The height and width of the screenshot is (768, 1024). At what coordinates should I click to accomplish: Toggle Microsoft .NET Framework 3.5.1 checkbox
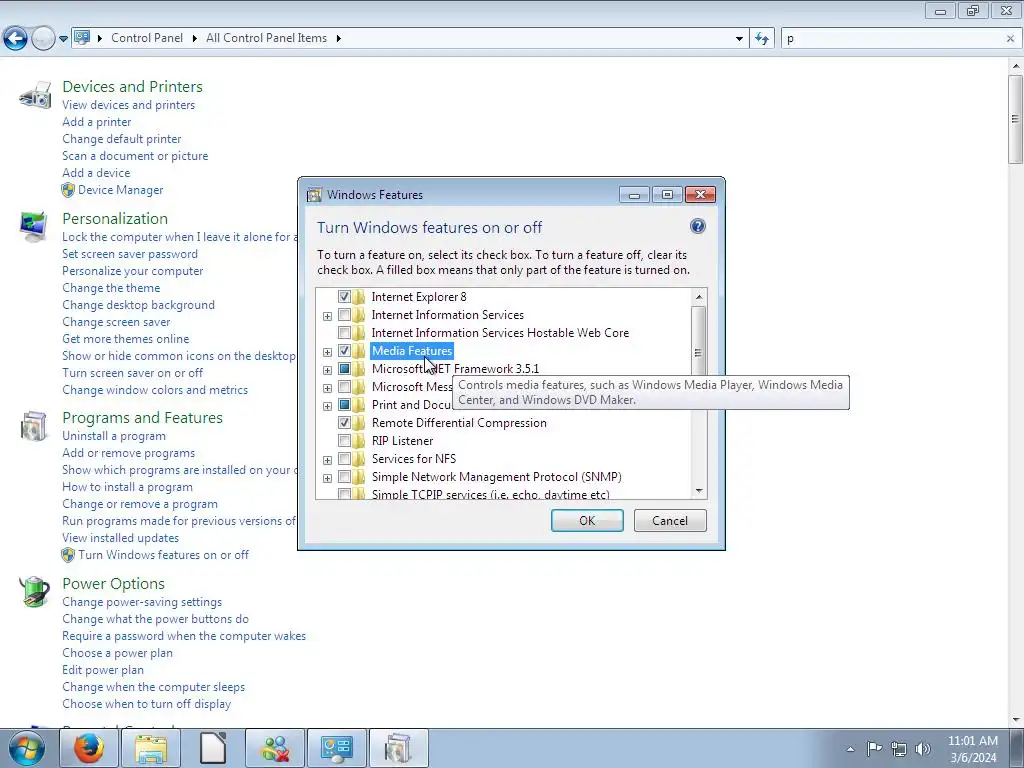tap(344, 368)
